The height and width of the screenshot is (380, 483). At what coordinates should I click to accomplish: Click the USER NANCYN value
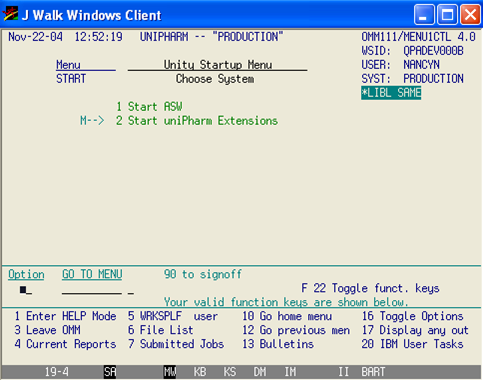tap(421, 65)
